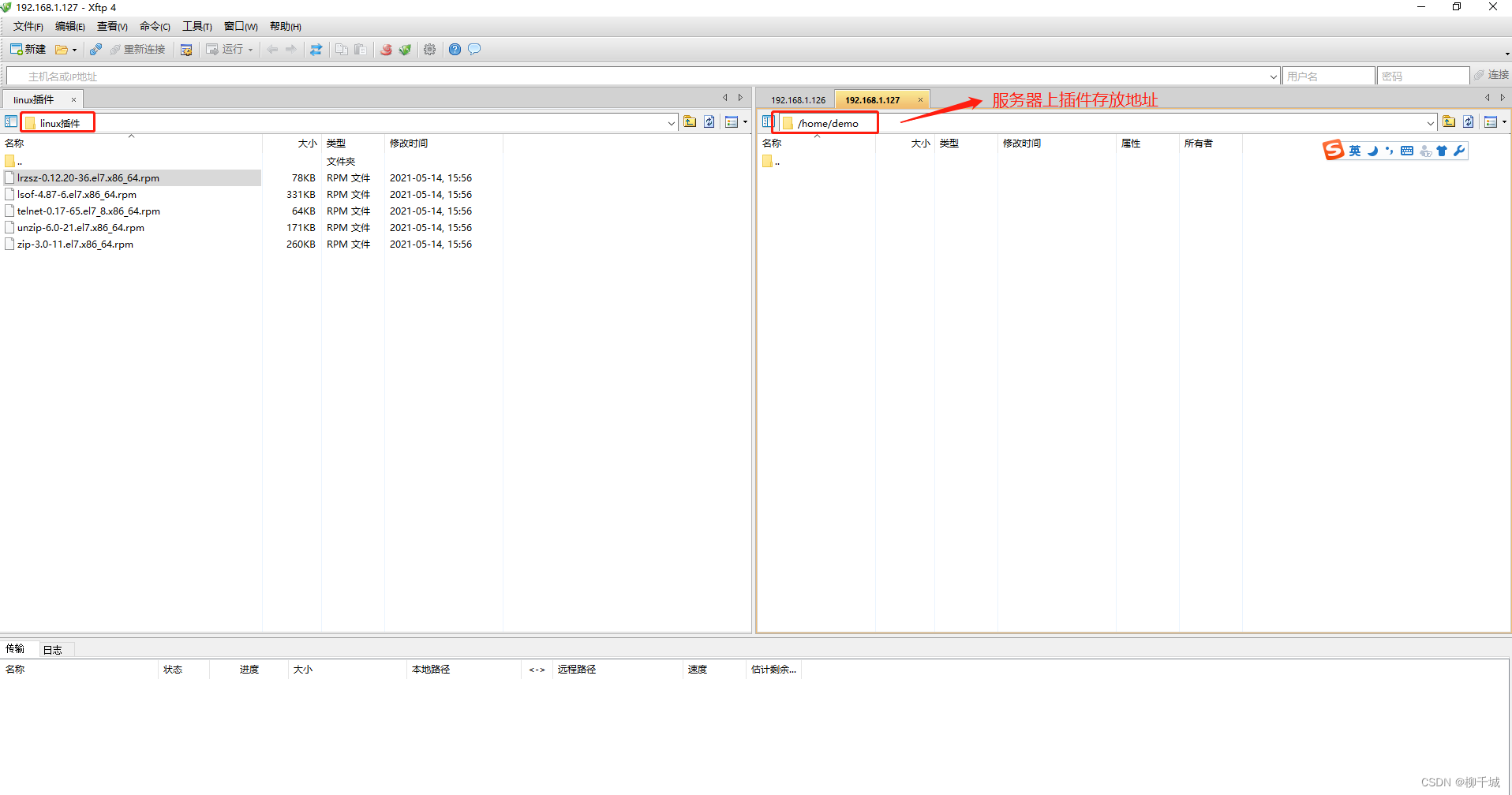Click the forward arrow toolbar icon

tap(291, 50)
